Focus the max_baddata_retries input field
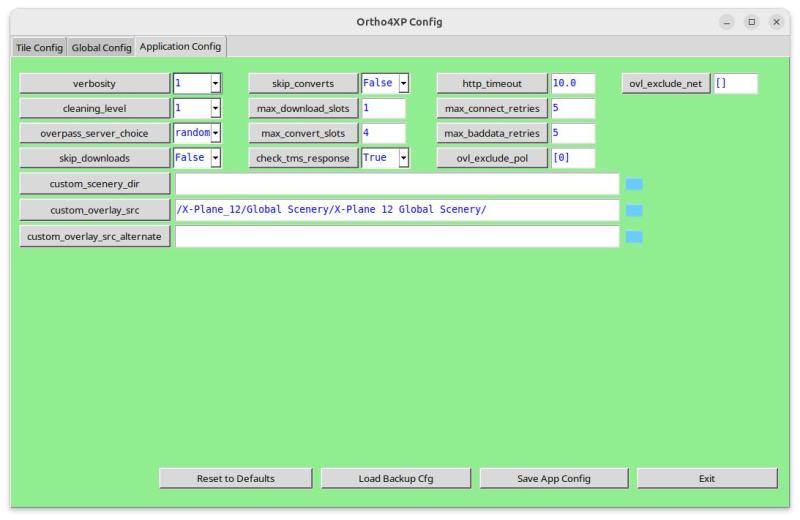Viewport: 800px width, 520px height. pos(573,133)
